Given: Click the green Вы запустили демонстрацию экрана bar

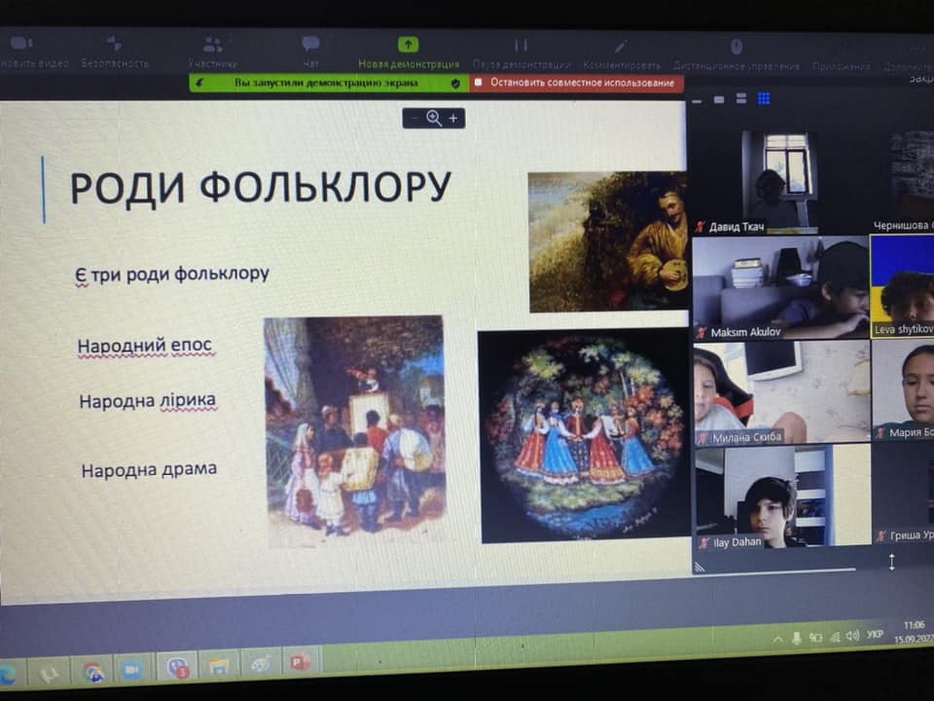Looking at the screenshot, I should pyautogui.click(x=329, y=83).
